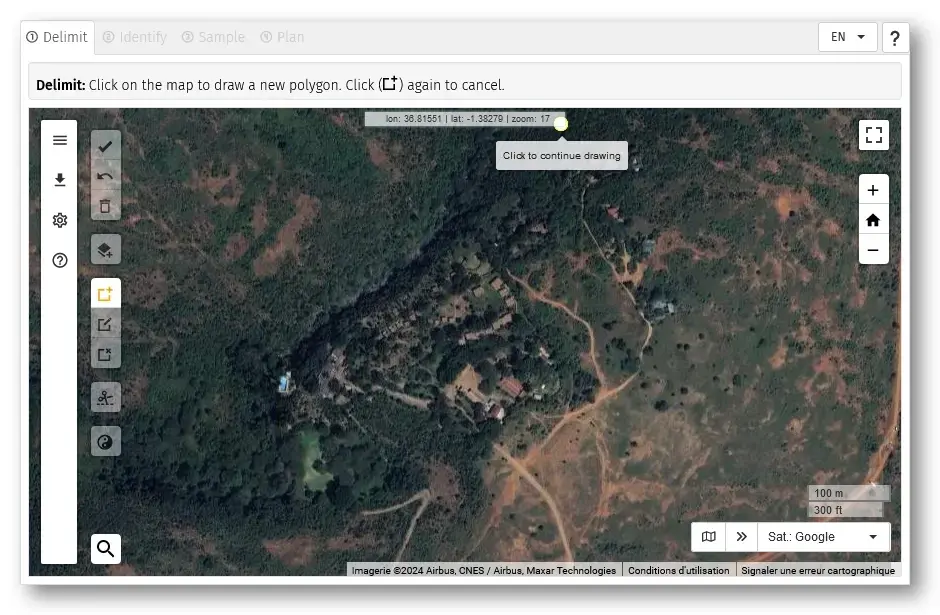The height and width of the screenshot is (615, 940).
Task: Select the edit polygon tool
Action: pos(105,324)
